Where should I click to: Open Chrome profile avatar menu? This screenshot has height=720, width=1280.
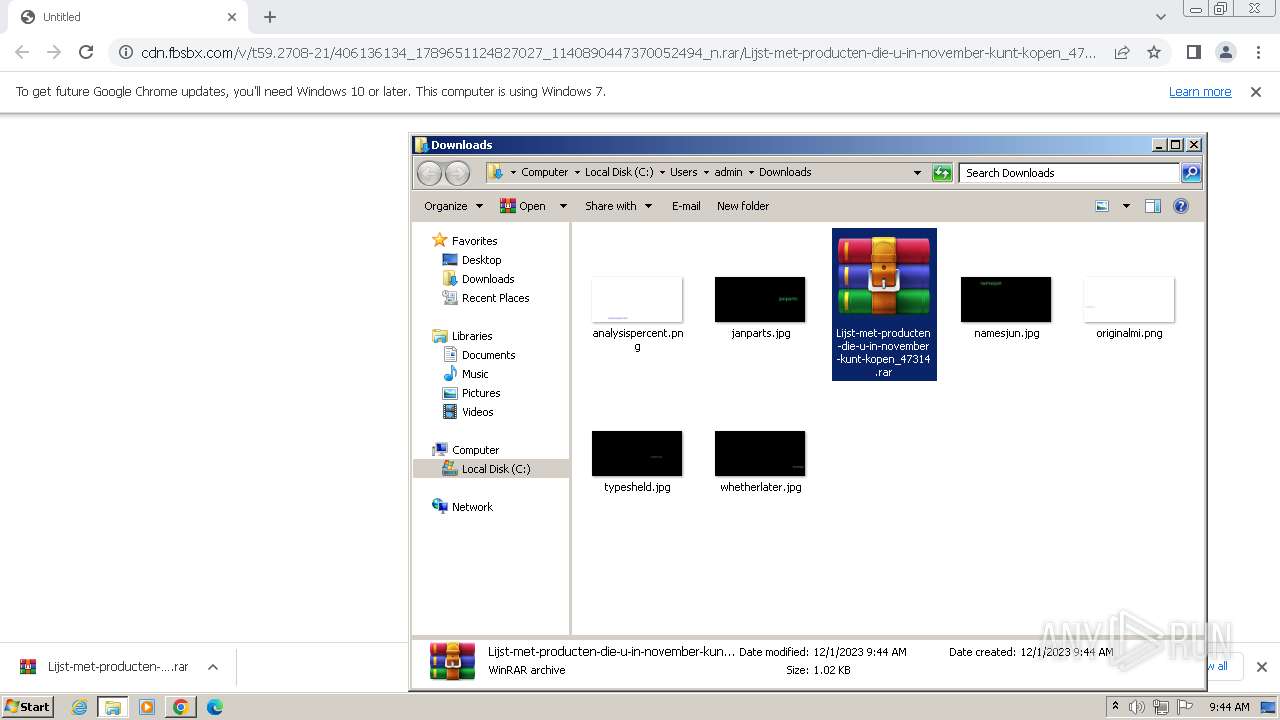1225,52
